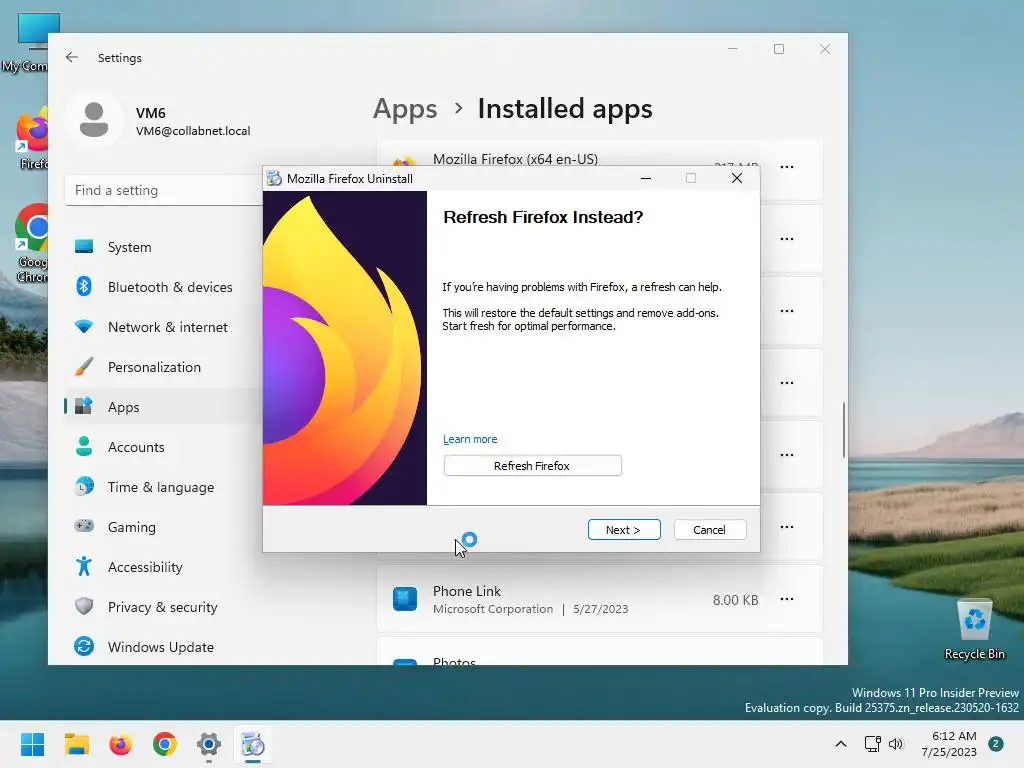Launch Google Chrome from the taskbar
Screen dimensions: 1024x768
point(165,744)
